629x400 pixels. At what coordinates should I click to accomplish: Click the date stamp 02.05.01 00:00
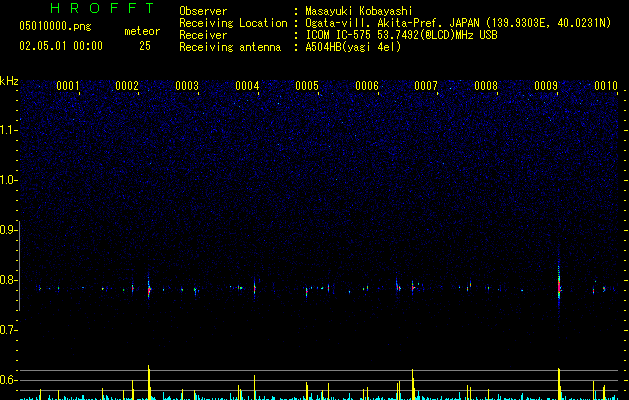61,46
